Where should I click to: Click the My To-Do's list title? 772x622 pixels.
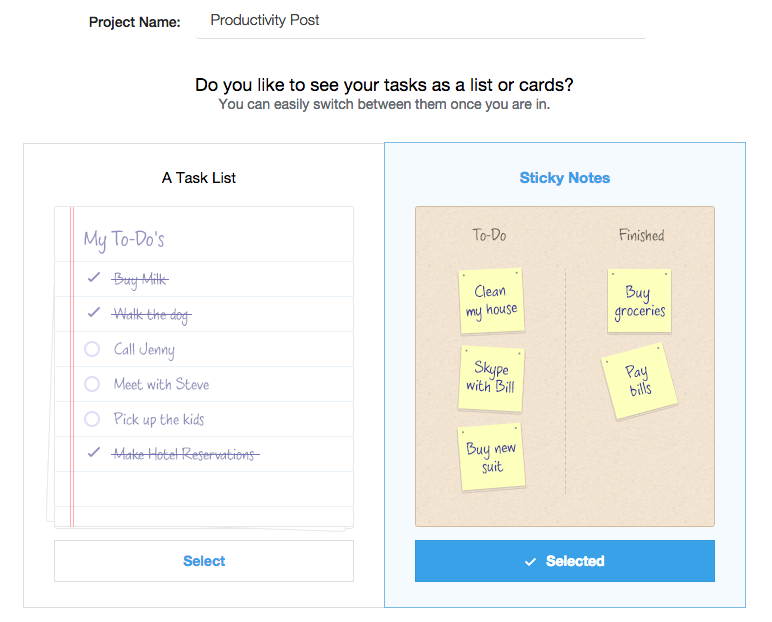click(x=124, y=239)
